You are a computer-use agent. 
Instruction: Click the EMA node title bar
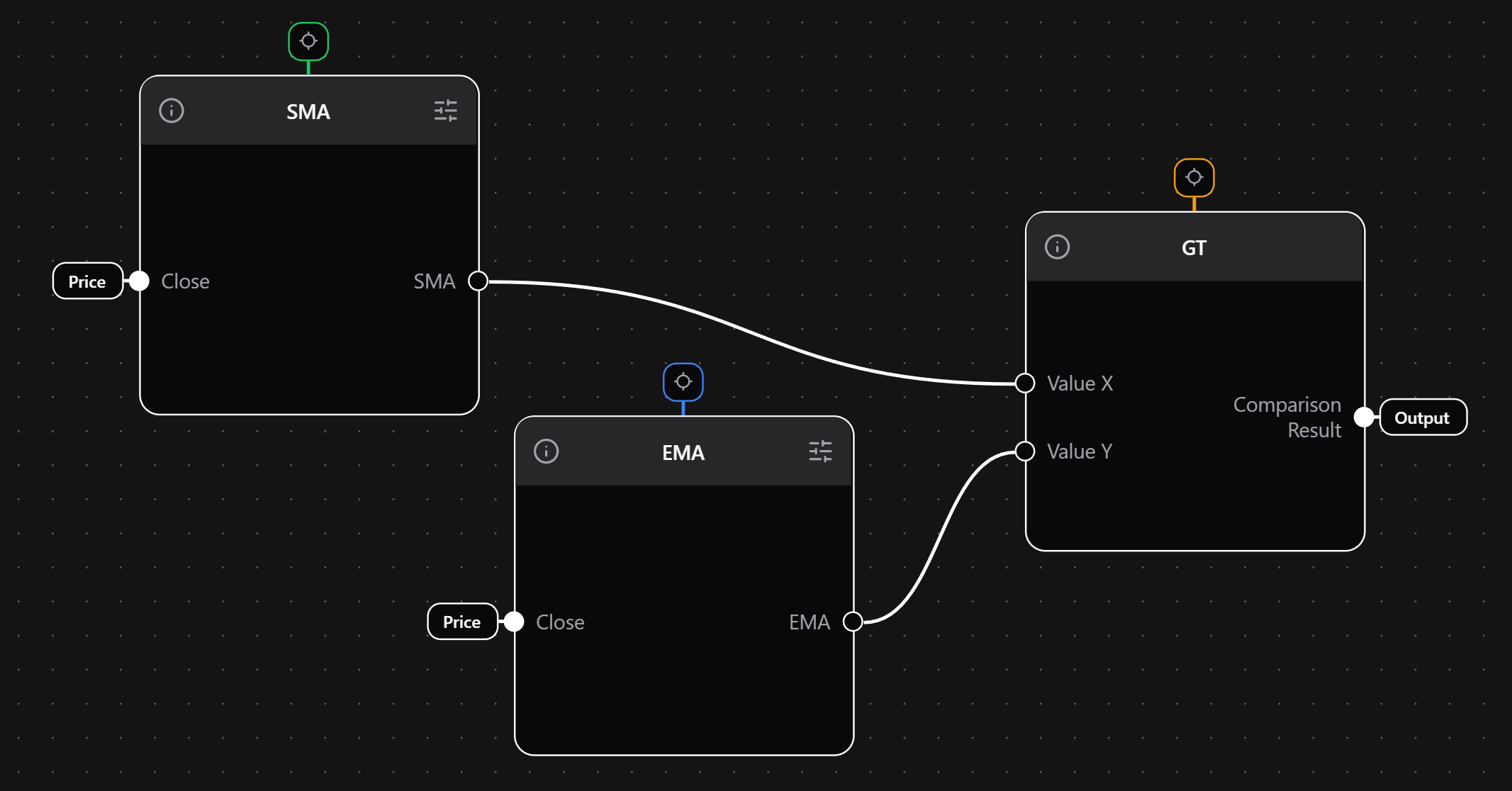point(683,451)
